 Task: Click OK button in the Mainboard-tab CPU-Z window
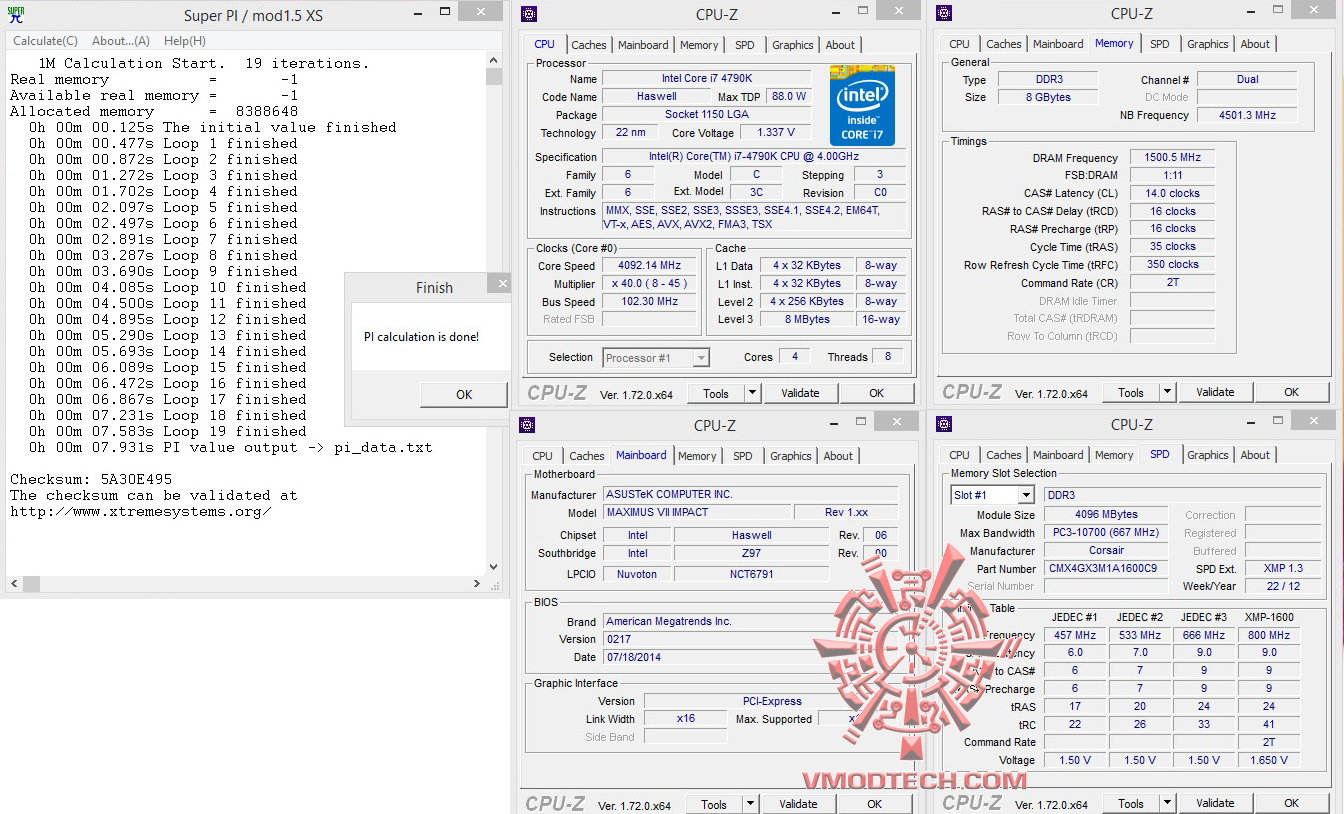point(875,804)
